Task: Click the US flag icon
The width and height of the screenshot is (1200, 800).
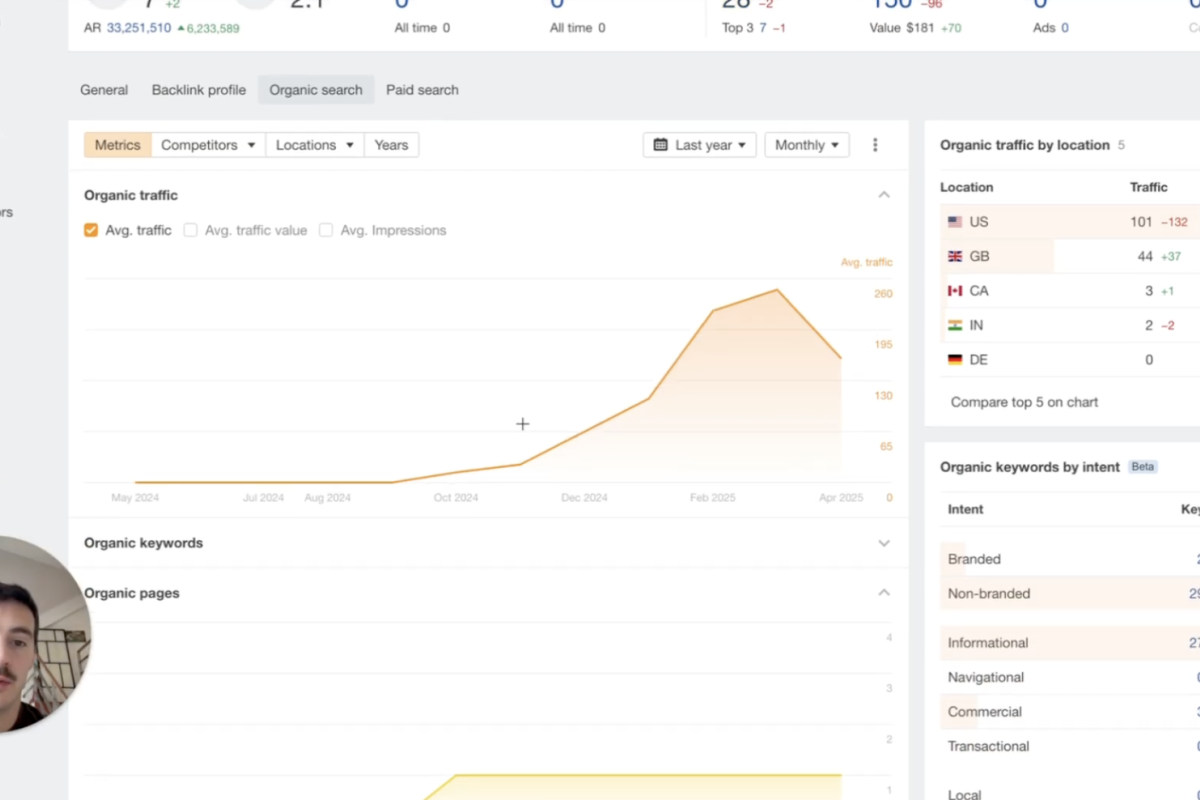Action: pyautogui.click(x=955, y=222)
